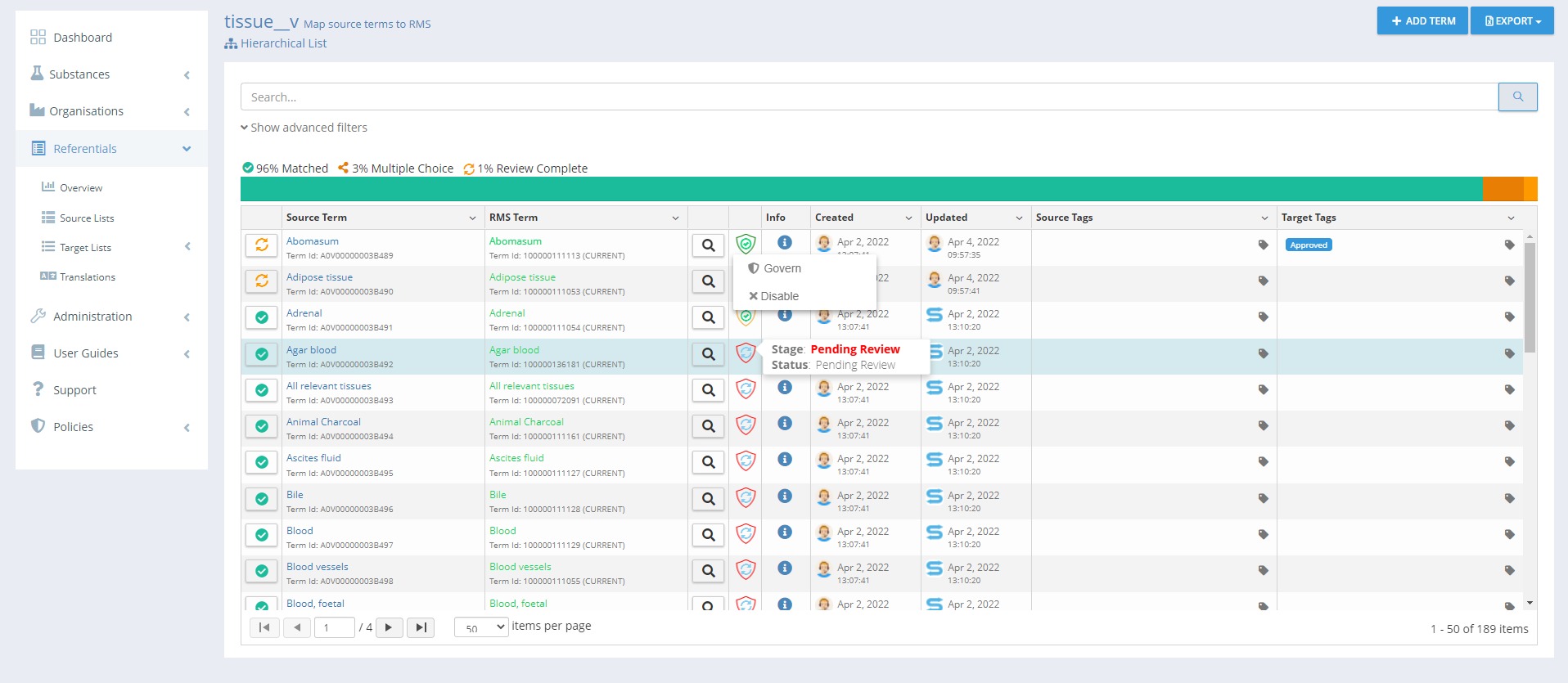The width and height of the screenshot is (1568, 683).
Task: Click the info icon in Bile row
Action: coord(784,496)
